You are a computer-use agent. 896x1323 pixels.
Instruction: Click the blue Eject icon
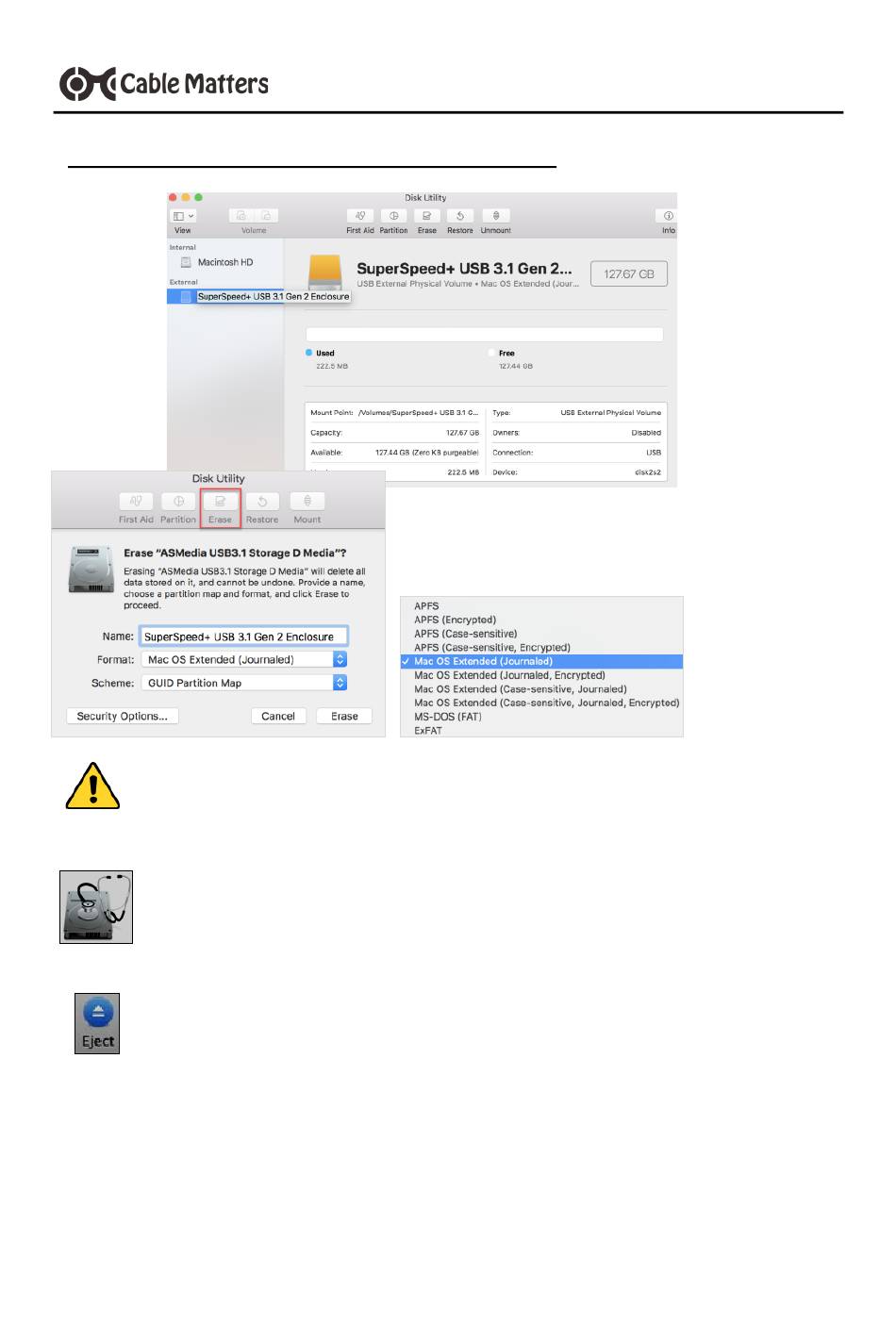97,1023
